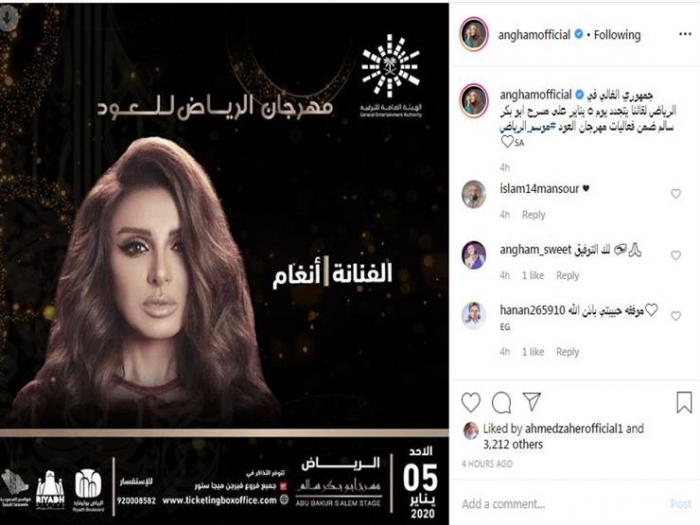Viewport: 700px width, 525px height.
Task: Click the blue verified badge in header
Action: tap(579, 34)
